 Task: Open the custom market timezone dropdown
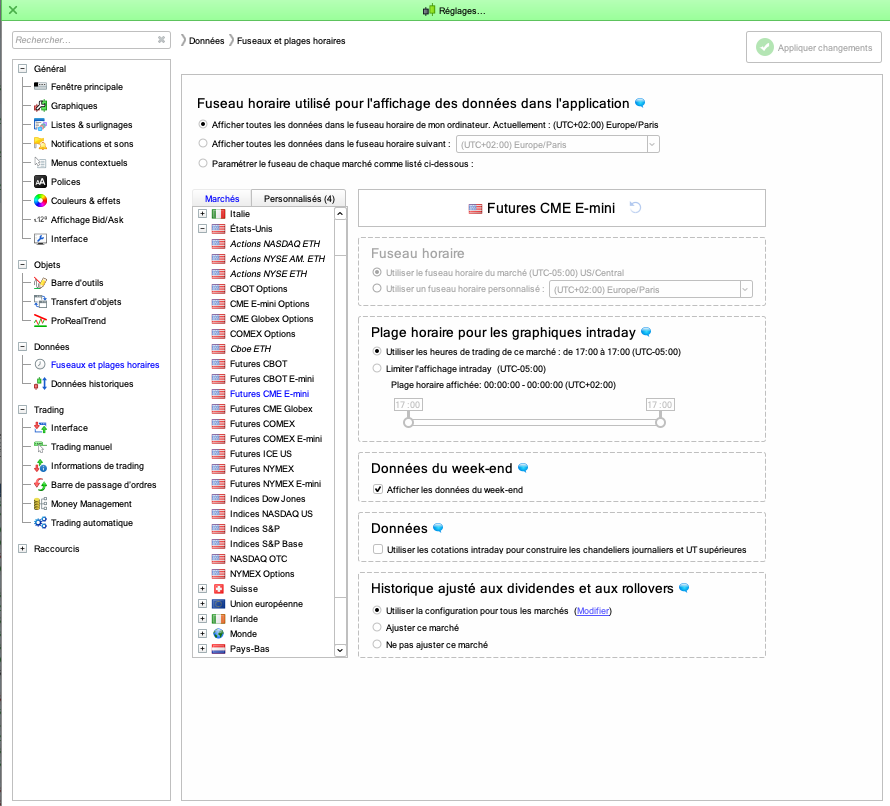[x=650, y=289]
